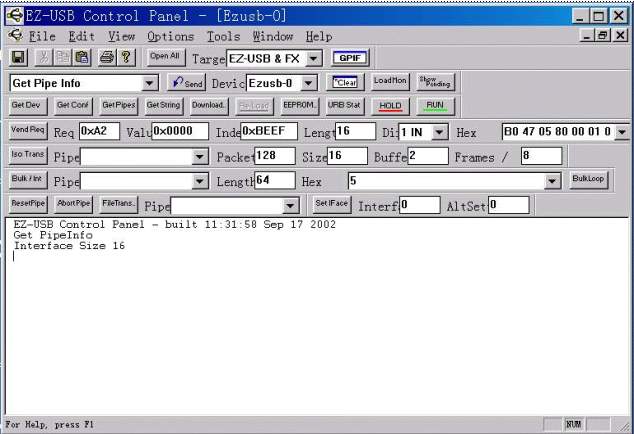Screen dimensions: 634x434
Task: Click the Paste clipboard icon
Action: [82, 57]
